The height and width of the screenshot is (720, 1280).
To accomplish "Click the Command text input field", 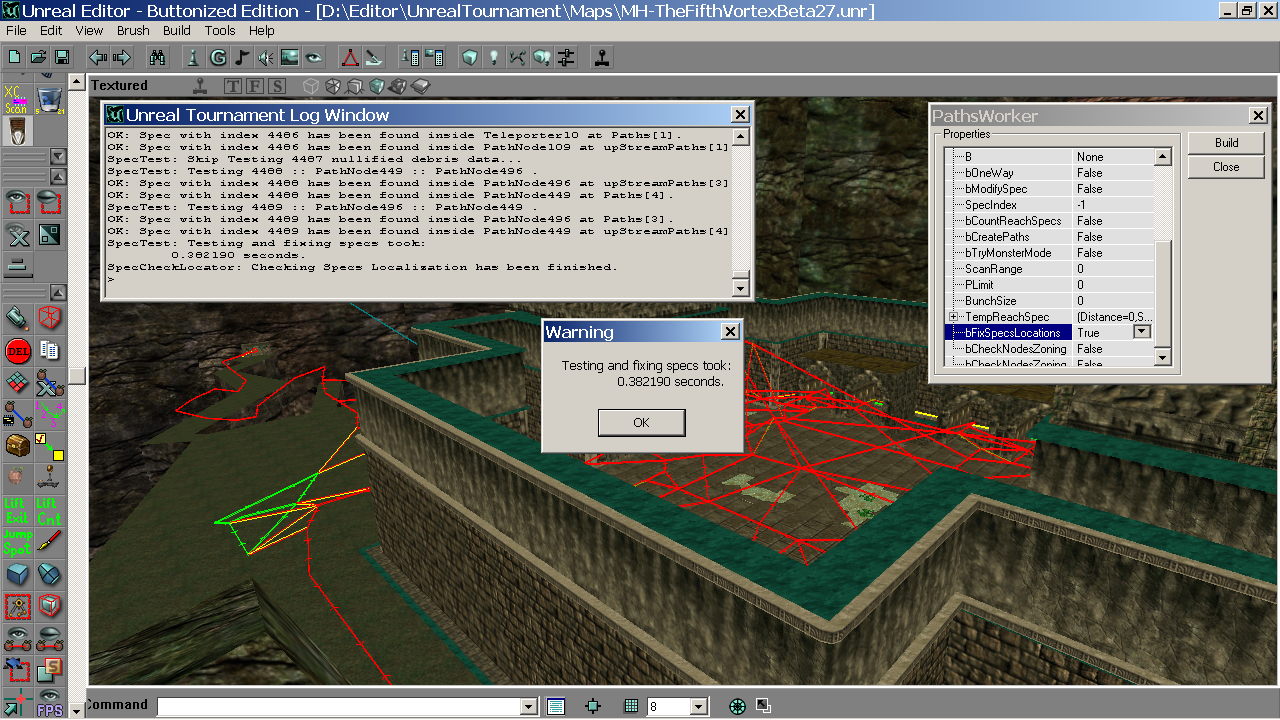I will 340,707.
